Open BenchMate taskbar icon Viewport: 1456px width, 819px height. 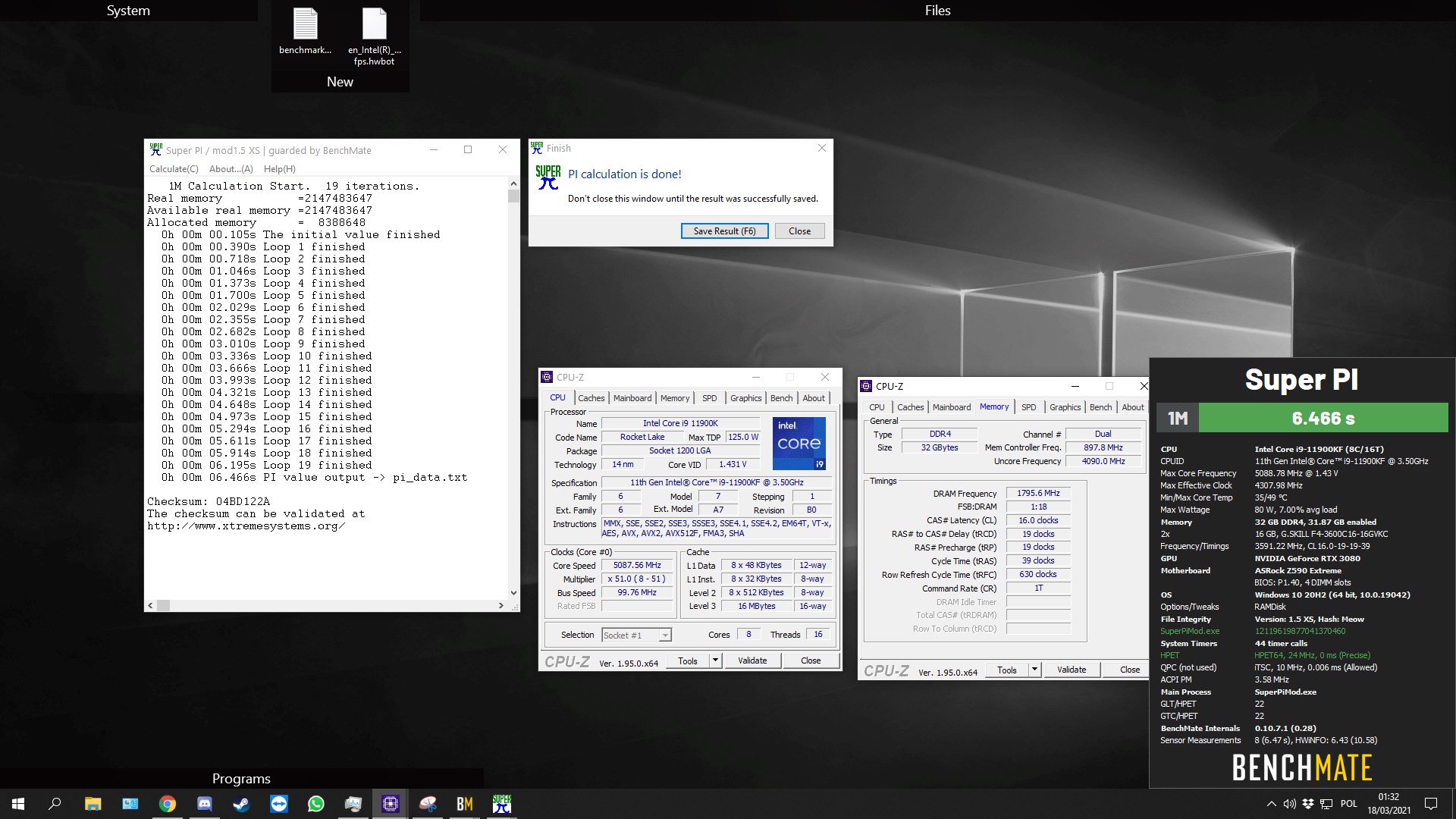pyautogui.click(x=465, y=804)
